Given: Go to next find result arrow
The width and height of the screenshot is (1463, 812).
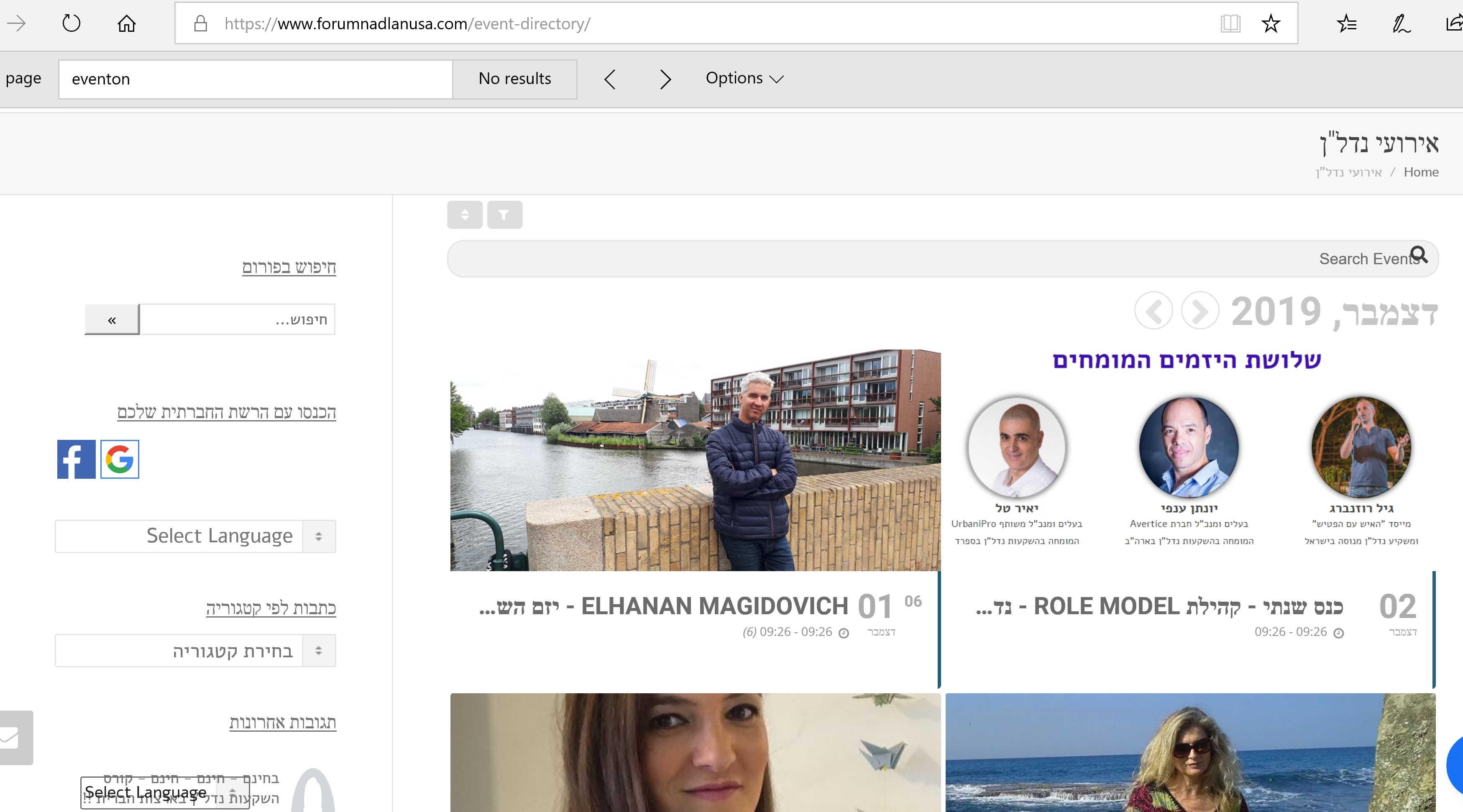Looking at the screenshot, I should coord(665,79).
